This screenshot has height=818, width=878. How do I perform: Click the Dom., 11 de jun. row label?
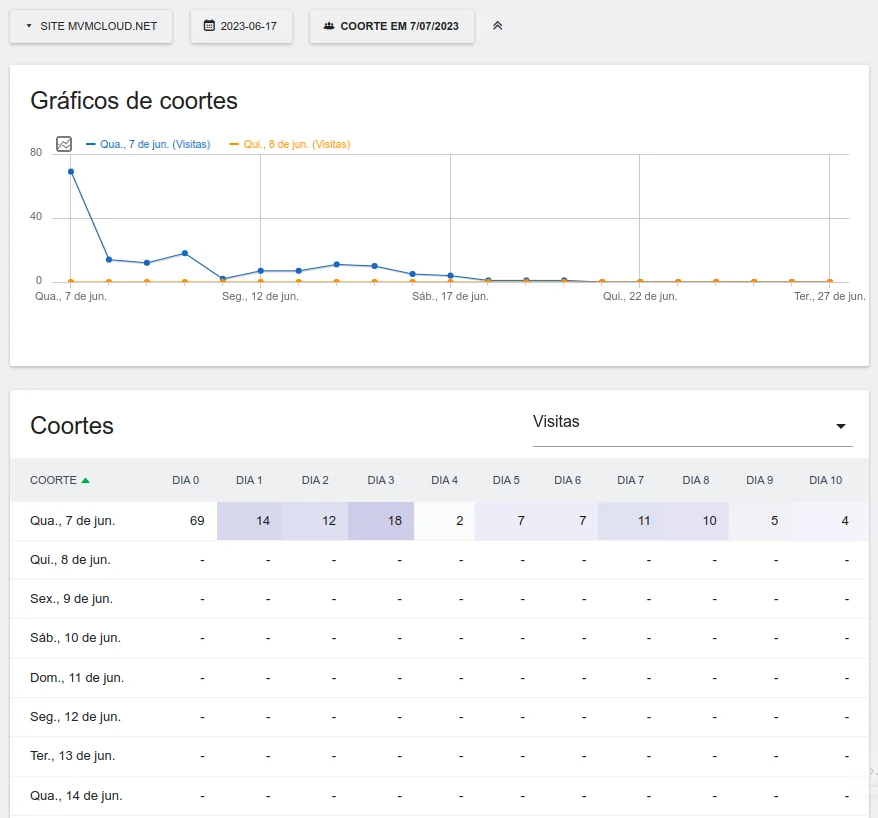pyautogui.click(x=77, y=678)
